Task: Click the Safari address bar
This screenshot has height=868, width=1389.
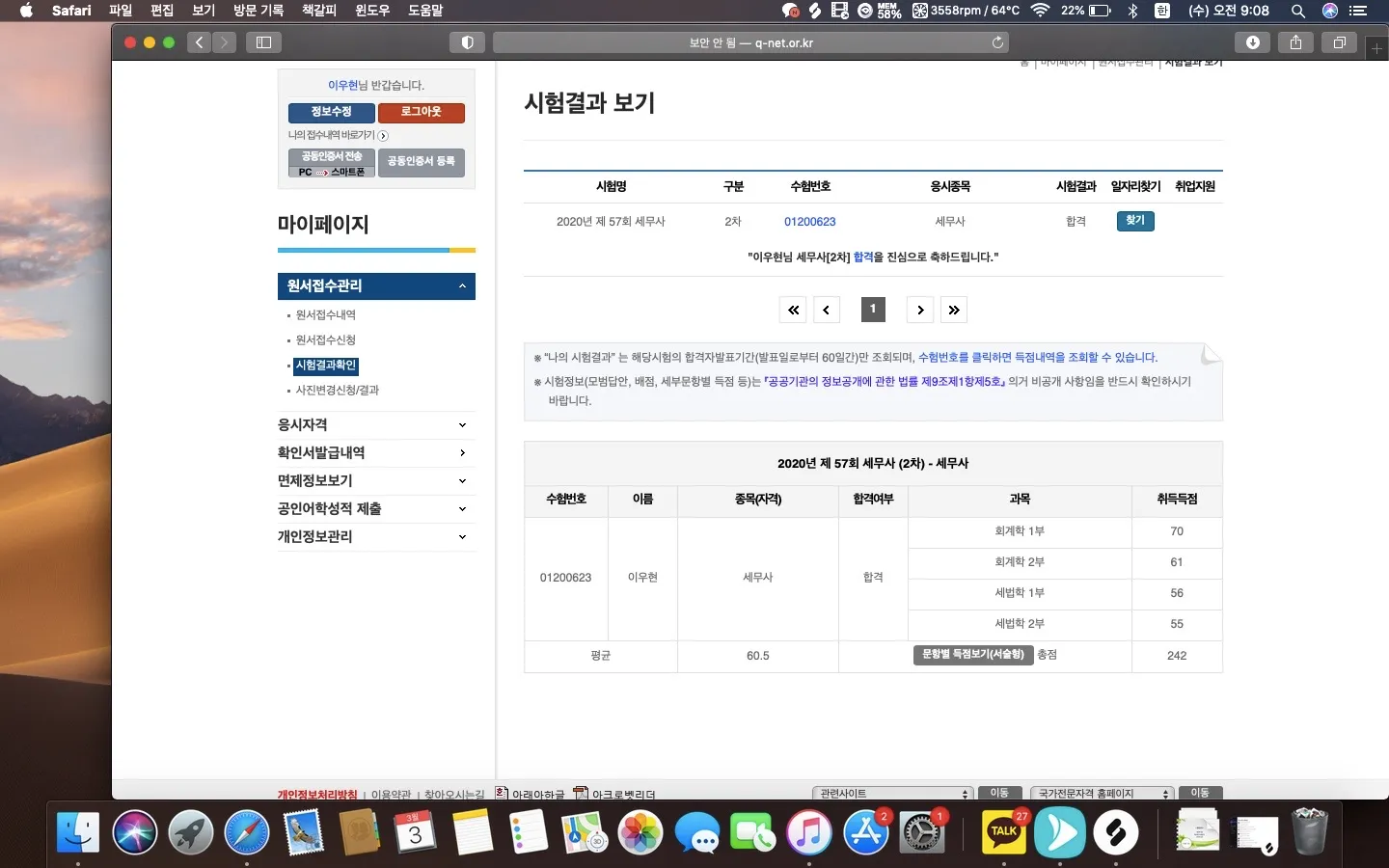Action: coord(751,42)
